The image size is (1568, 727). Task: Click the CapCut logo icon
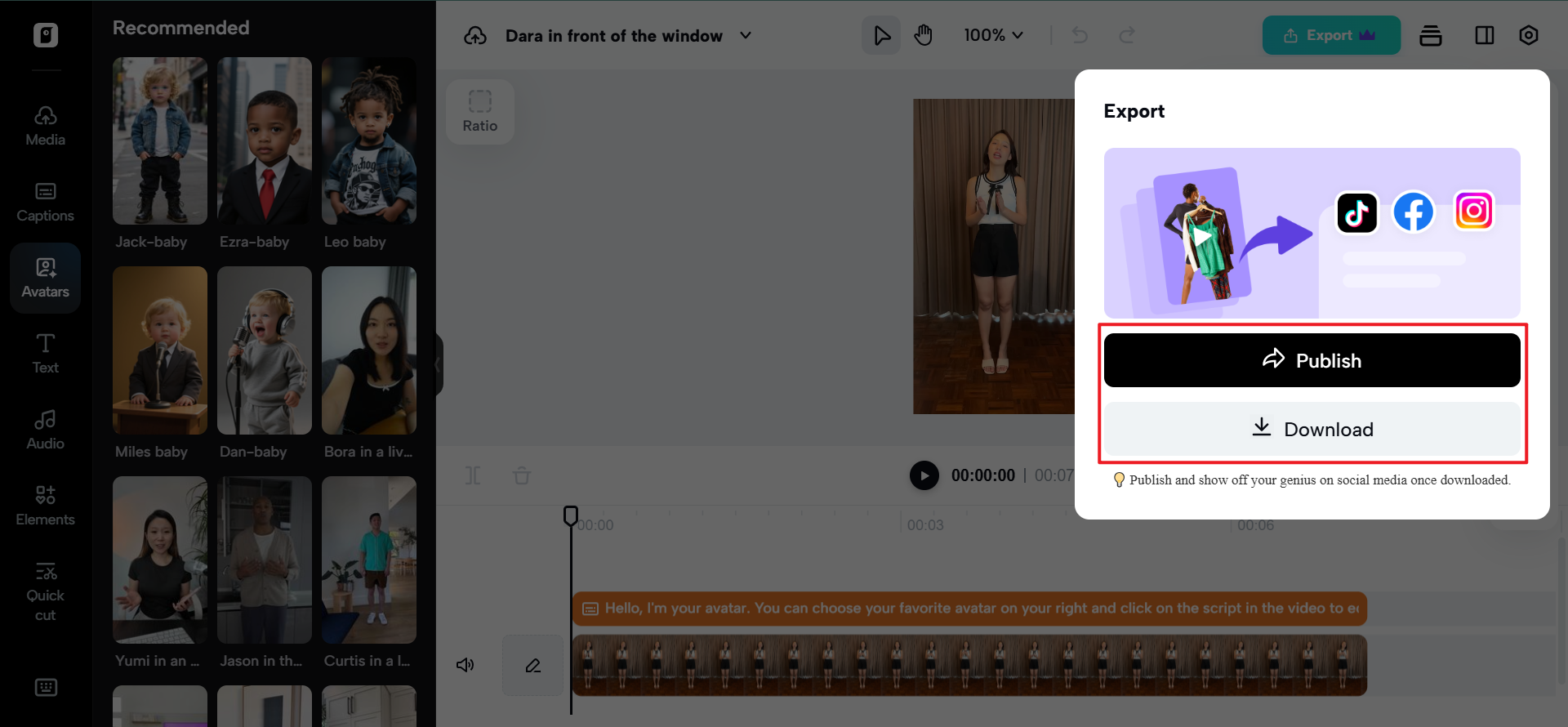tap(46, 35)
